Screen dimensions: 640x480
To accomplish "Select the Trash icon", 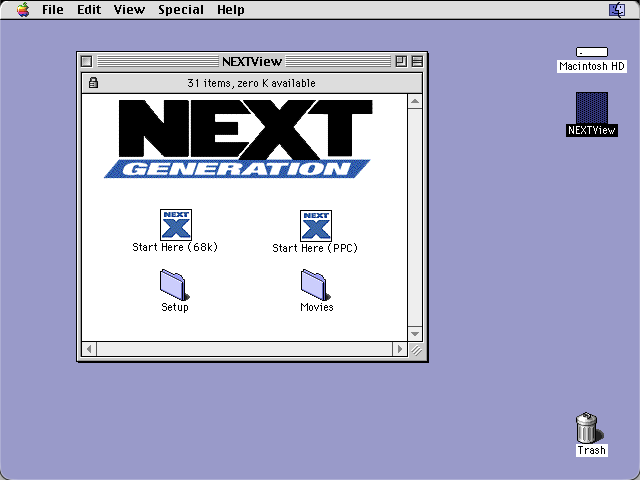I will pyautogui.click(x=589, y=428).
